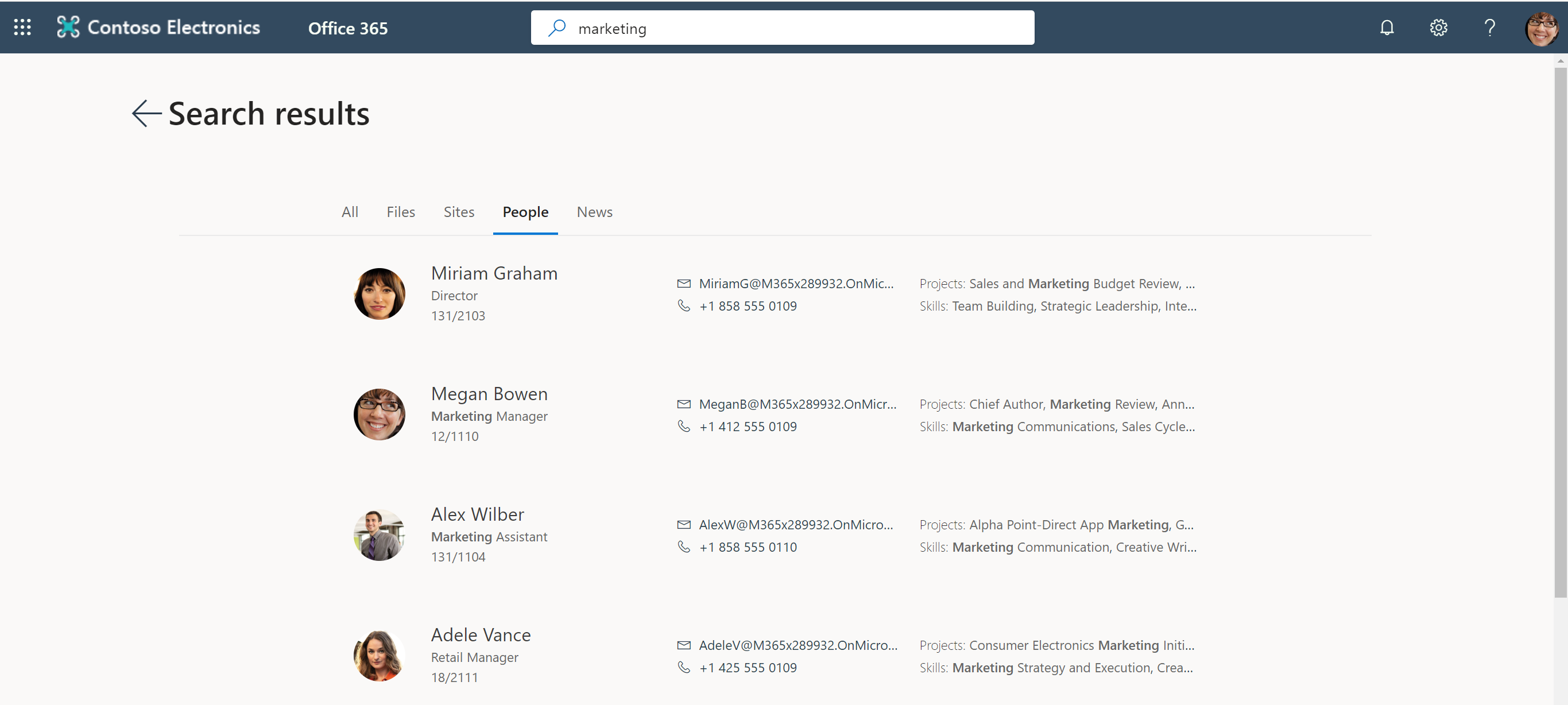Click the mail icon for Alex Wilber
1568x705 pixels.
(x=684, y=525)
